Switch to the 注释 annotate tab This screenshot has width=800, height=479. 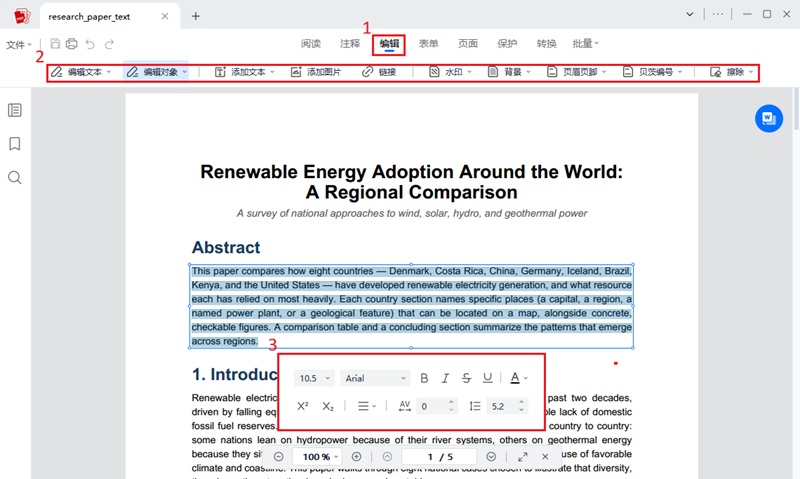click(x=350, y=43)
